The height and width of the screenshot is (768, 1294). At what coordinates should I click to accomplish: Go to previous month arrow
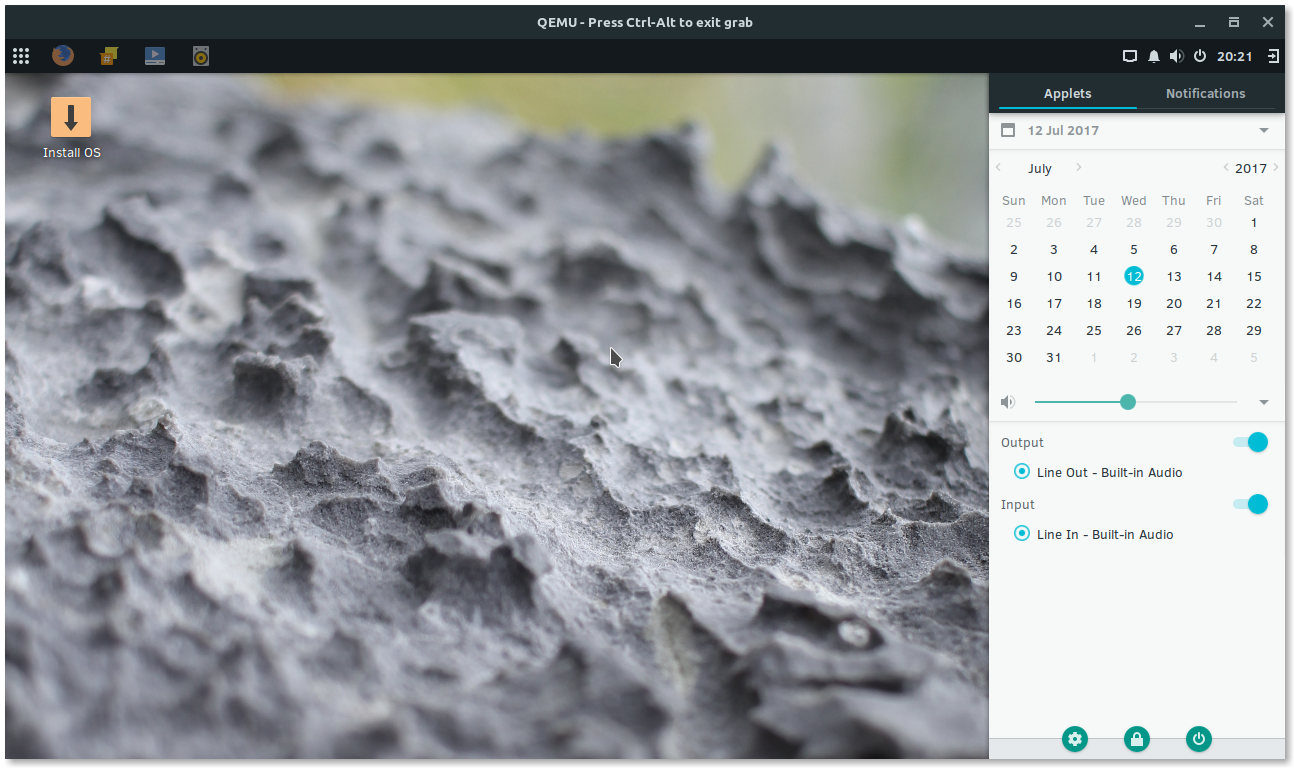pyautogui.click(x=998, y=167)
